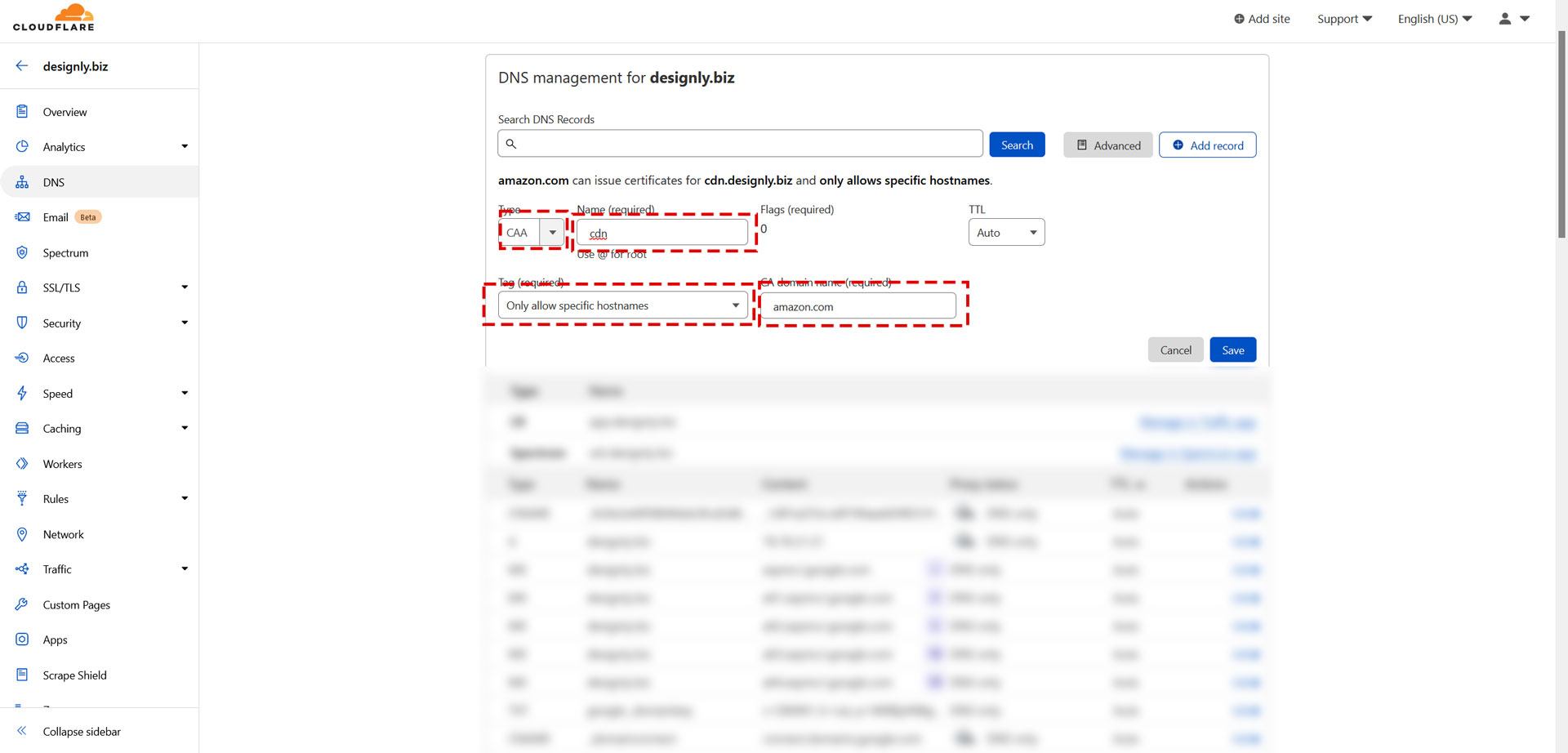Go to Spectrum in the sidebar

point(65,253)
